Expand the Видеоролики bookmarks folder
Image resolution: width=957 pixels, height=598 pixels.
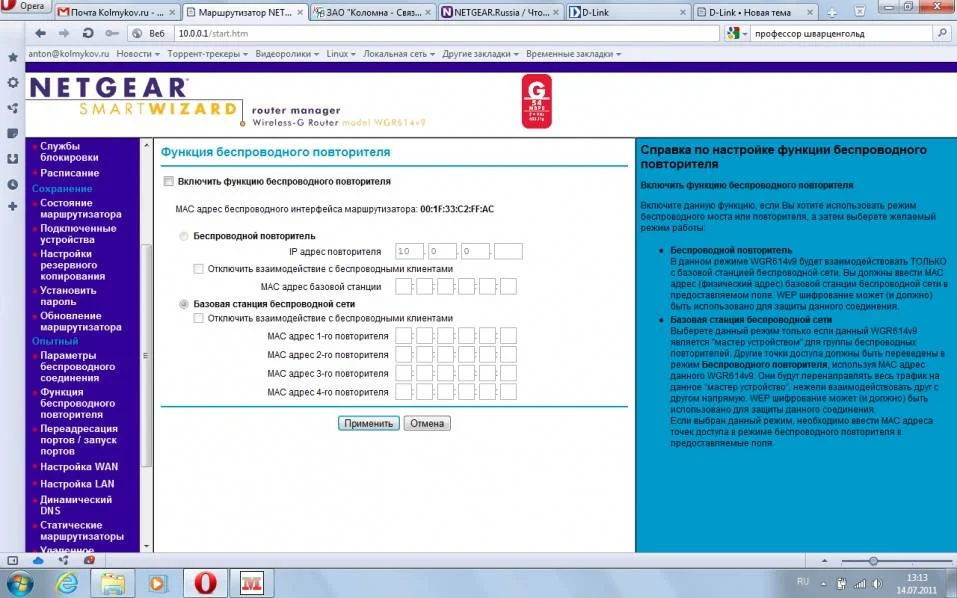tap(287, 54)
